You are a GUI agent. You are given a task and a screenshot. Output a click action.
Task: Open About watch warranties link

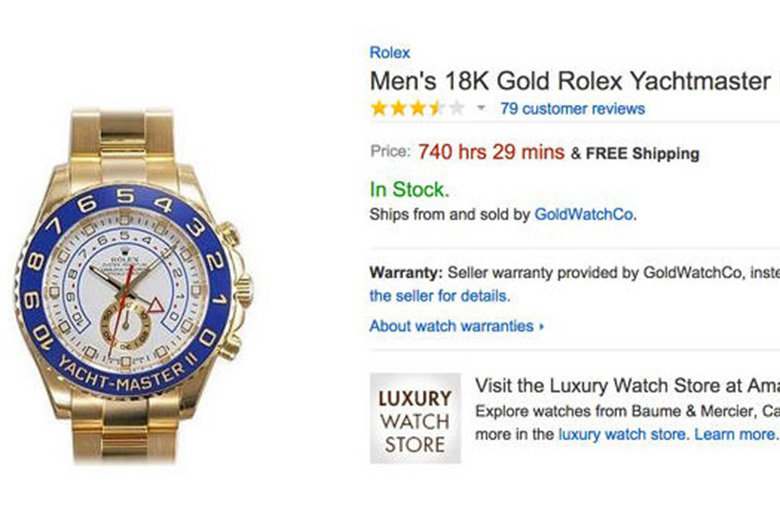coord(451,326)
